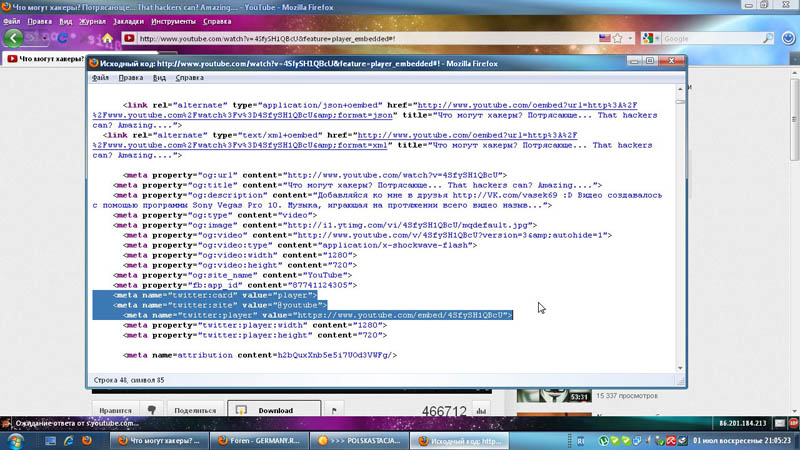Focus the Google search field
The height and width of the screenshot is (450, 800).
[x=712, y=39]
